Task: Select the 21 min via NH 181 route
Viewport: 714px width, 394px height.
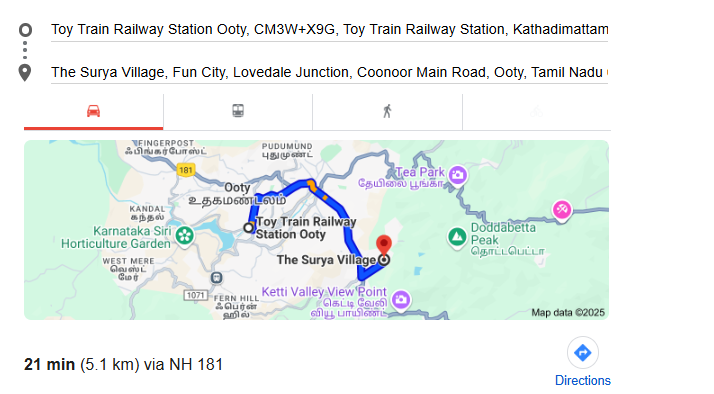Action: click(123, 364)
